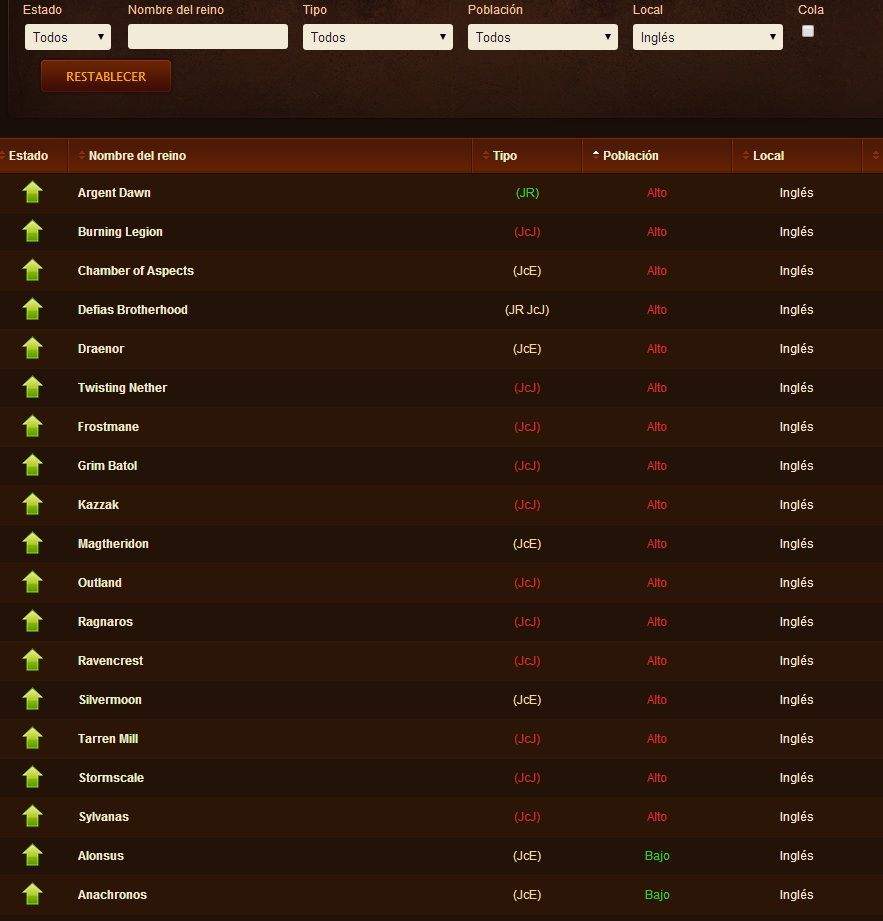
Task: Select the Magtheridon realm name
Action: coord(113,544)
